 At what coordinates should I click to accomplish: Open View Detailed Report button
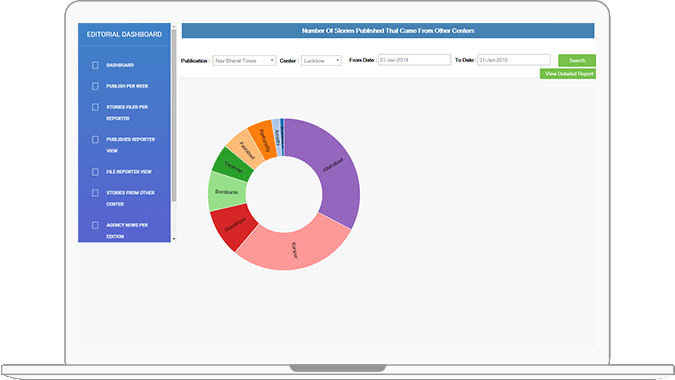568,74
